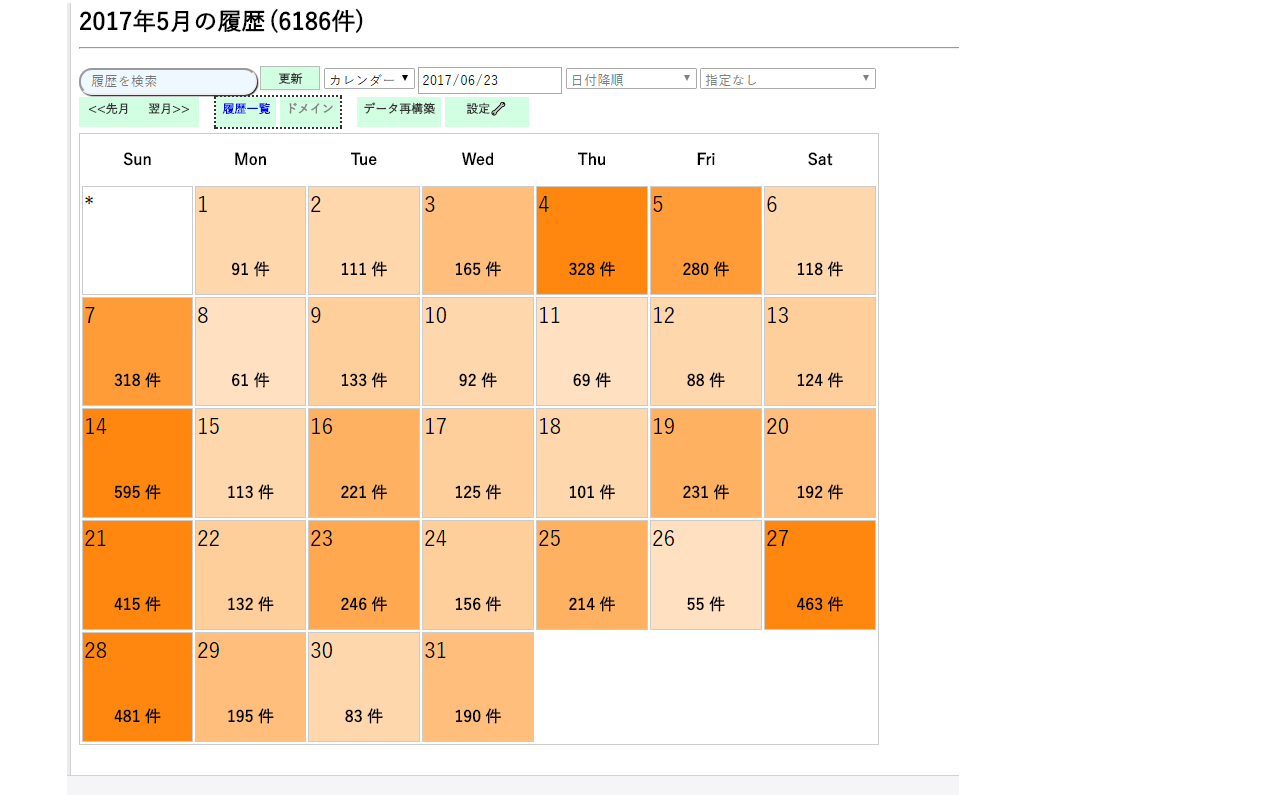
Task: Open May 18 cell with 101 件
Action: tap(592, 463)
